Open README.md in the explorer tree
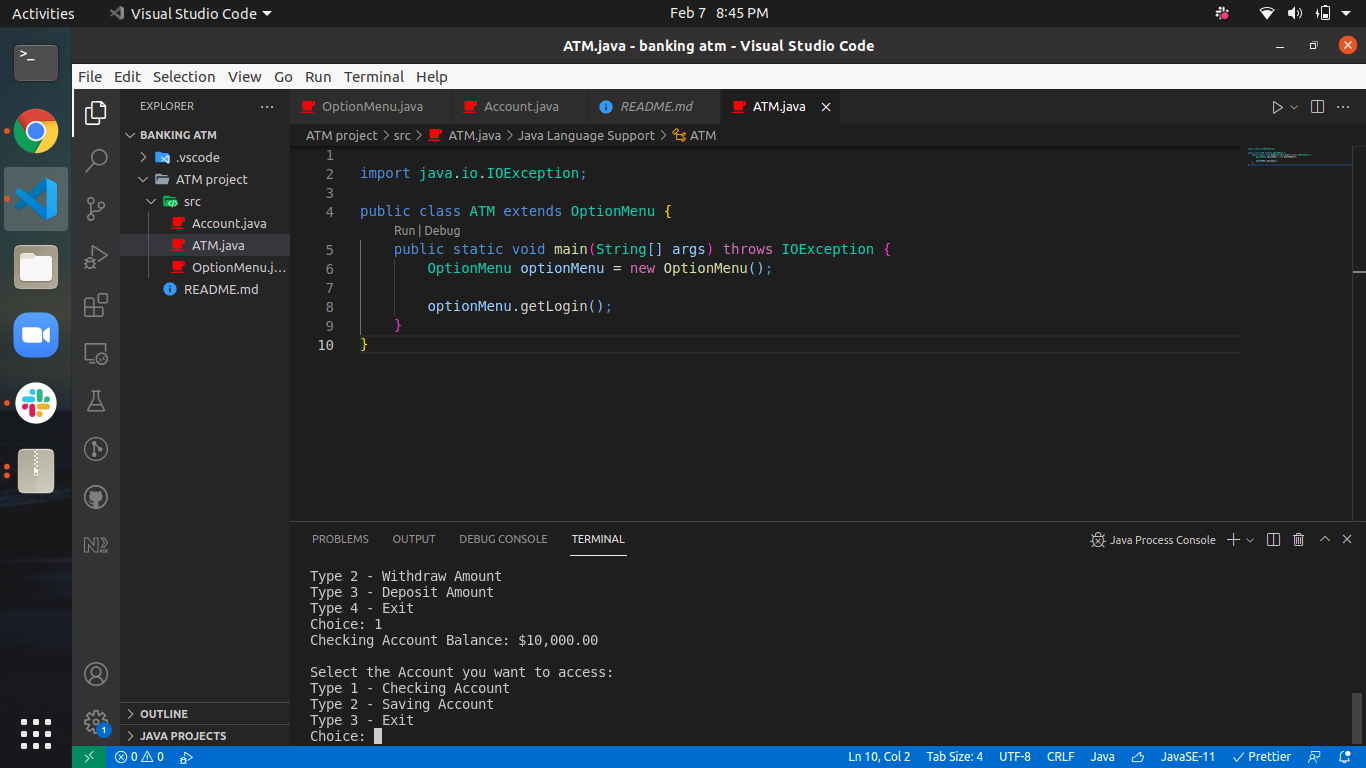 (x=205, y=289)
